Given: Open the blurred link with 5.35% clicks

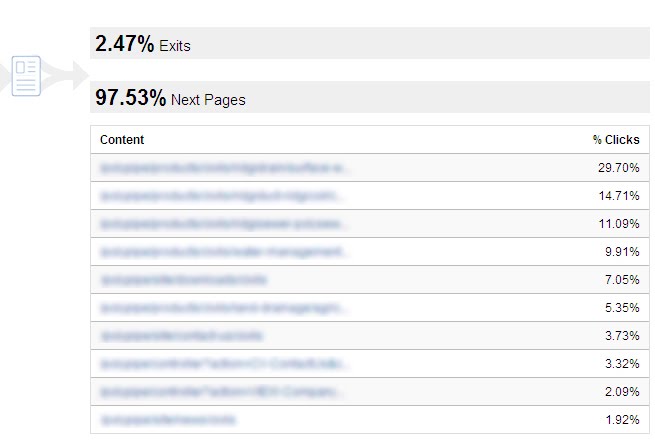Looking at the screenshot, I should [x=224, y=308].
